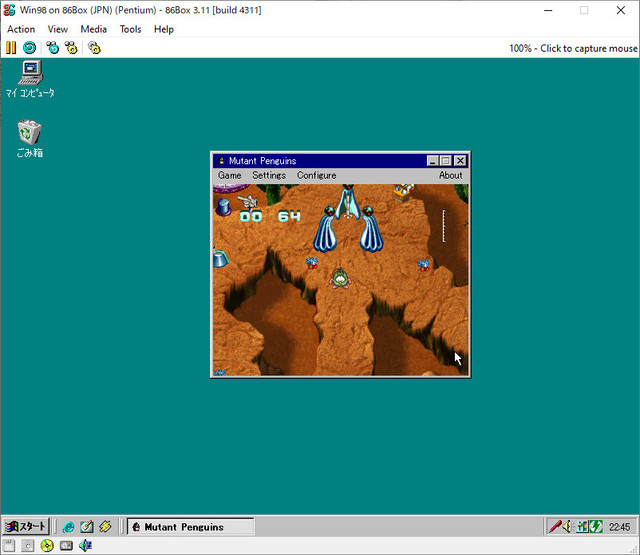The height and width of the screenshot is (555, 640).
Task: Close the Mutant Penguins window
Action: click(x=460, y=161)
